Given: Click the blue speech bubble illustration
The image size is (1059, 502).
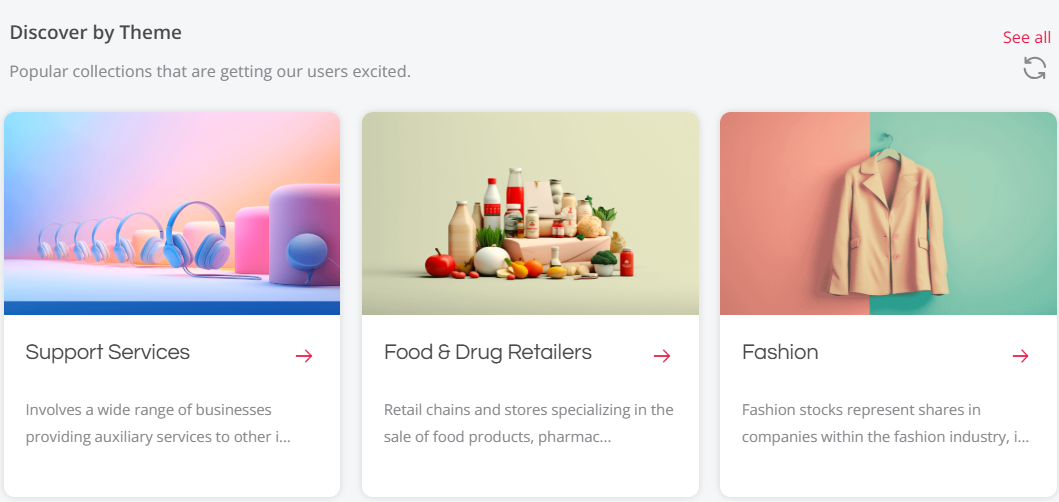Looking at the screenshot, I should [x=307, y=253].
